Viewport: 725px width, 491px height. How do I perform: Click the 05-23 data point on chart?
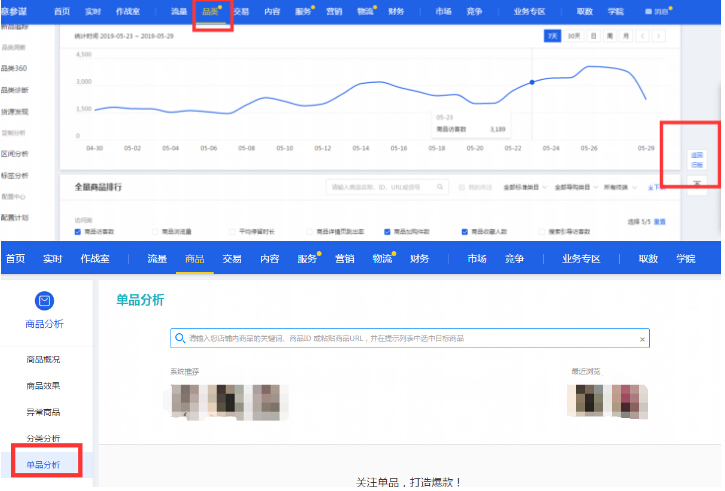(532, 82)
